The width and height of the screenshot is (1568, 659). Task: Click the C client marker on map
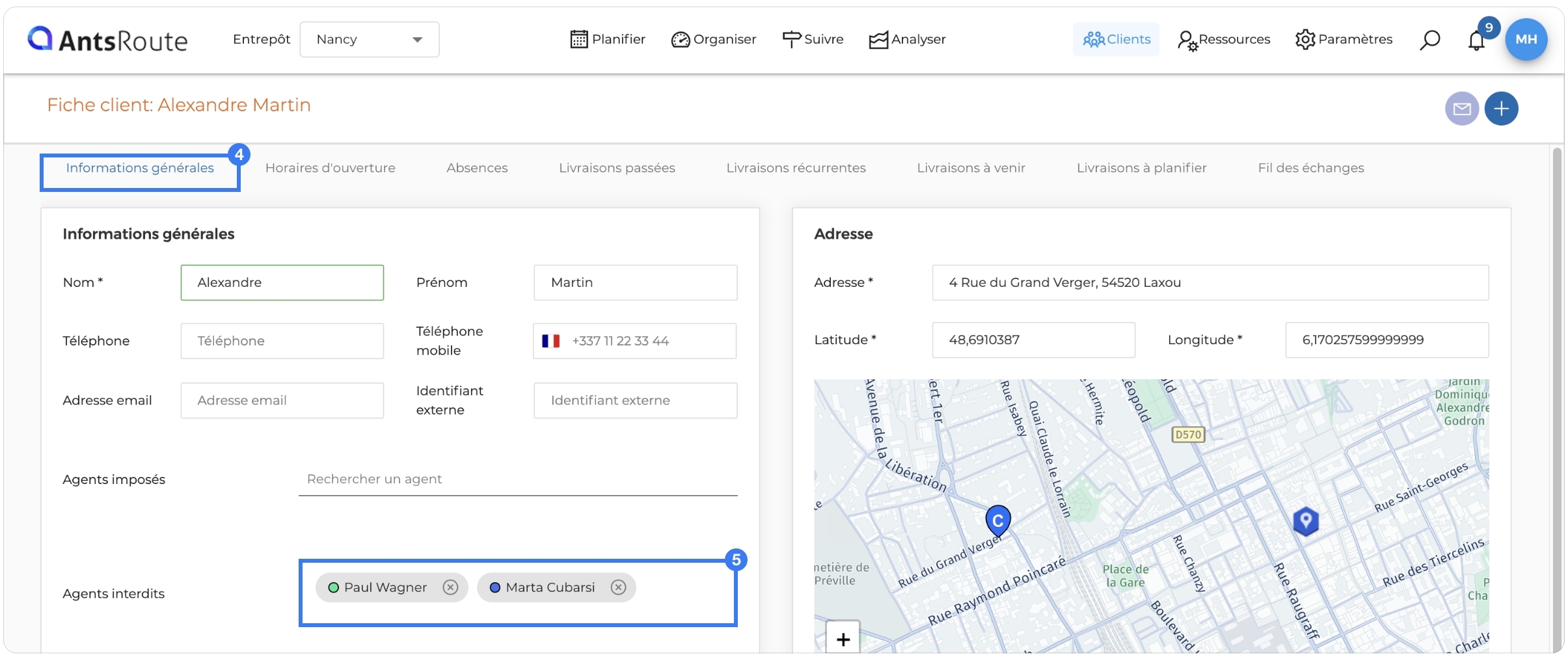998,520
